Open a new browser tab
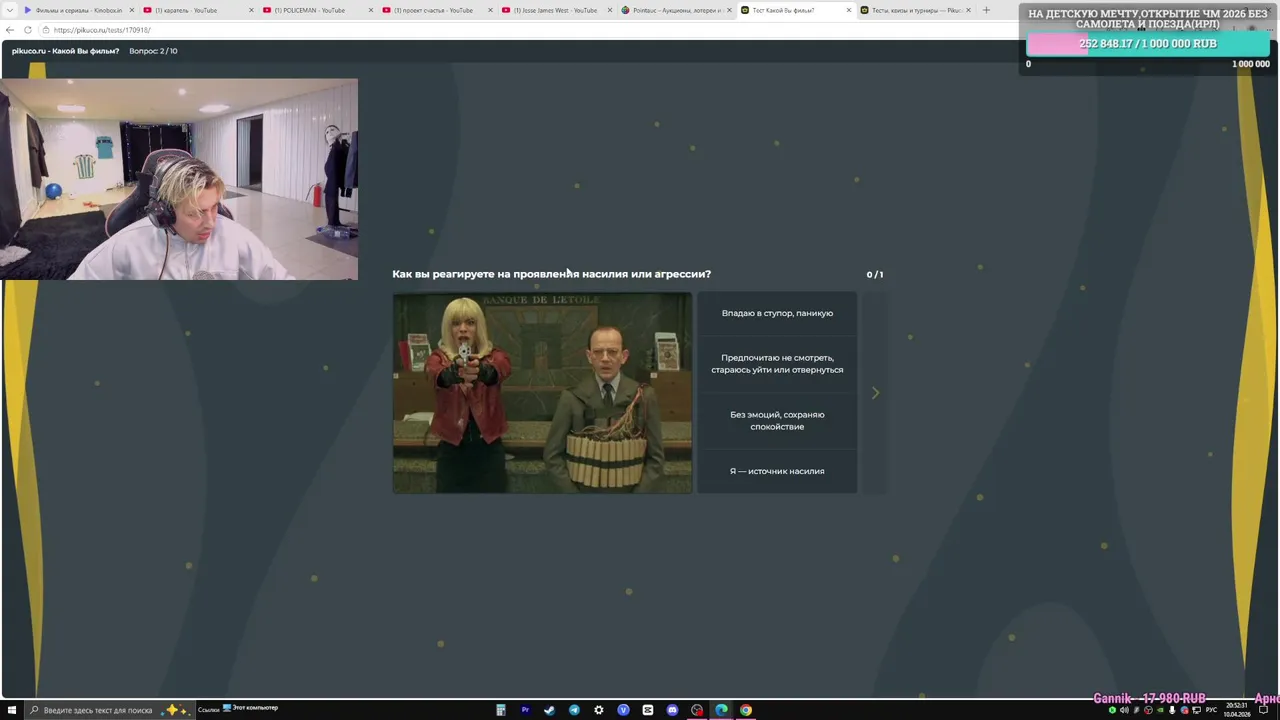1280x720 pixels. [x=986, y=10]
